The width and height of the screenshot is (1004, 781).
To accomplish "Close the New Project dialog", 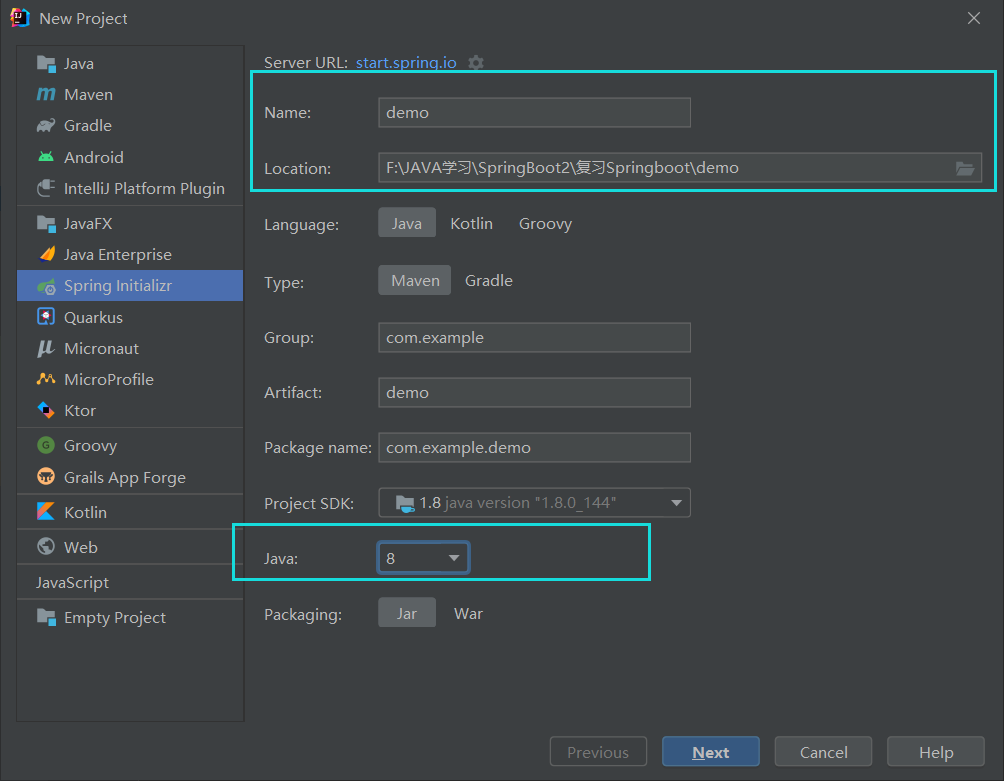I will [974, 18].
